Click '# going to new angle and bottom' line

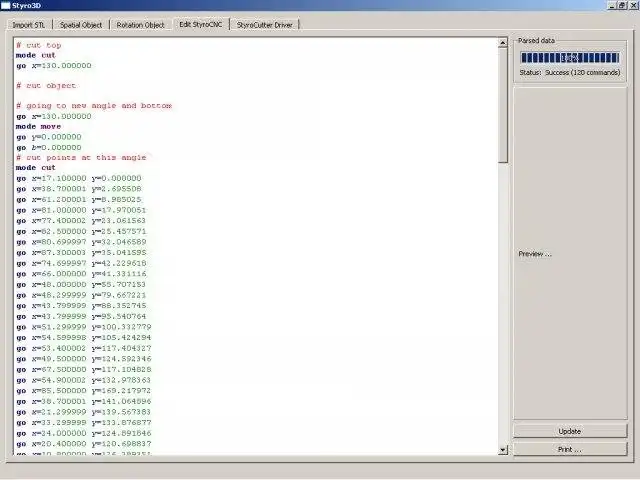[94, 106]
